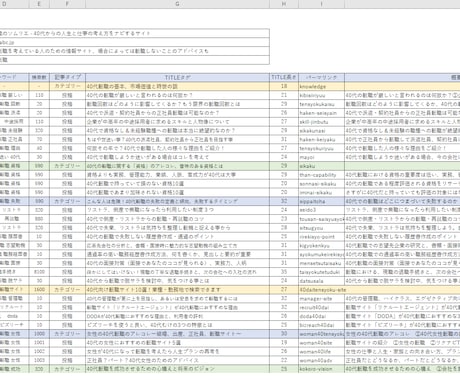
Task: Click the 'sippaitoha' permalink cell
Action: [x=322, y=201]
